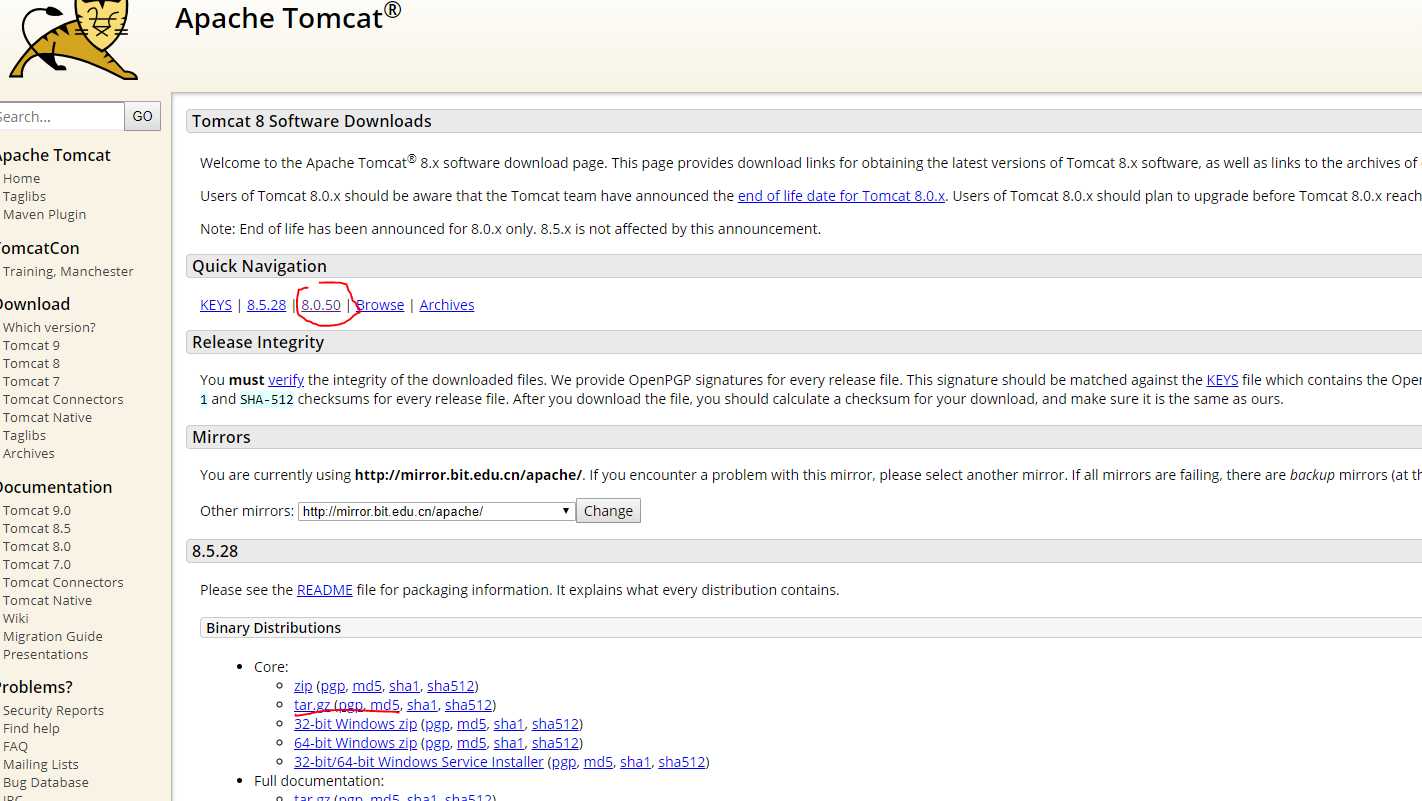Open the Migration Guide link
This screenshot has width=1422, height=801.
tap(53, 636)
